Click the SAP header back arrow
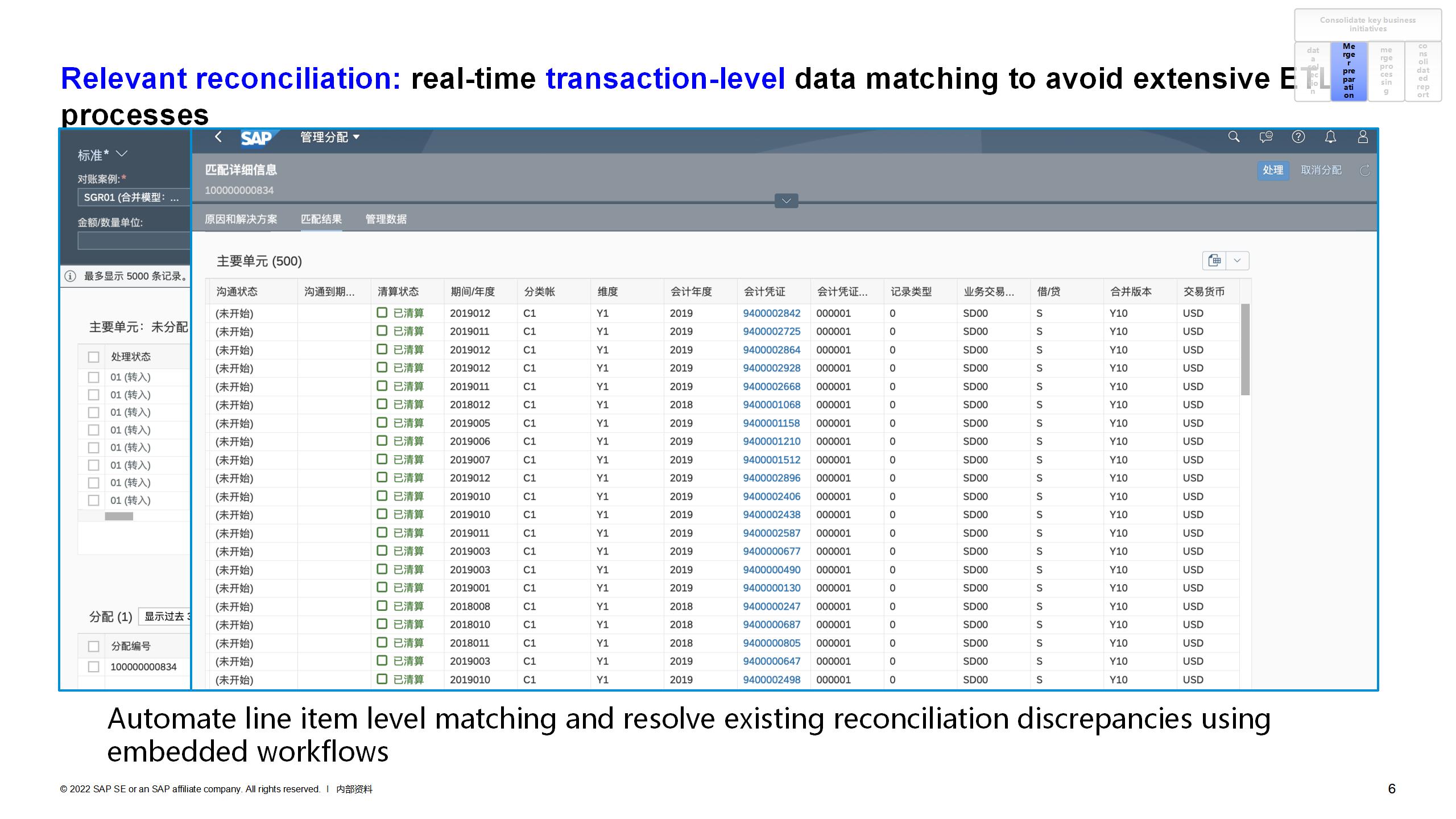 coord(218,137)
